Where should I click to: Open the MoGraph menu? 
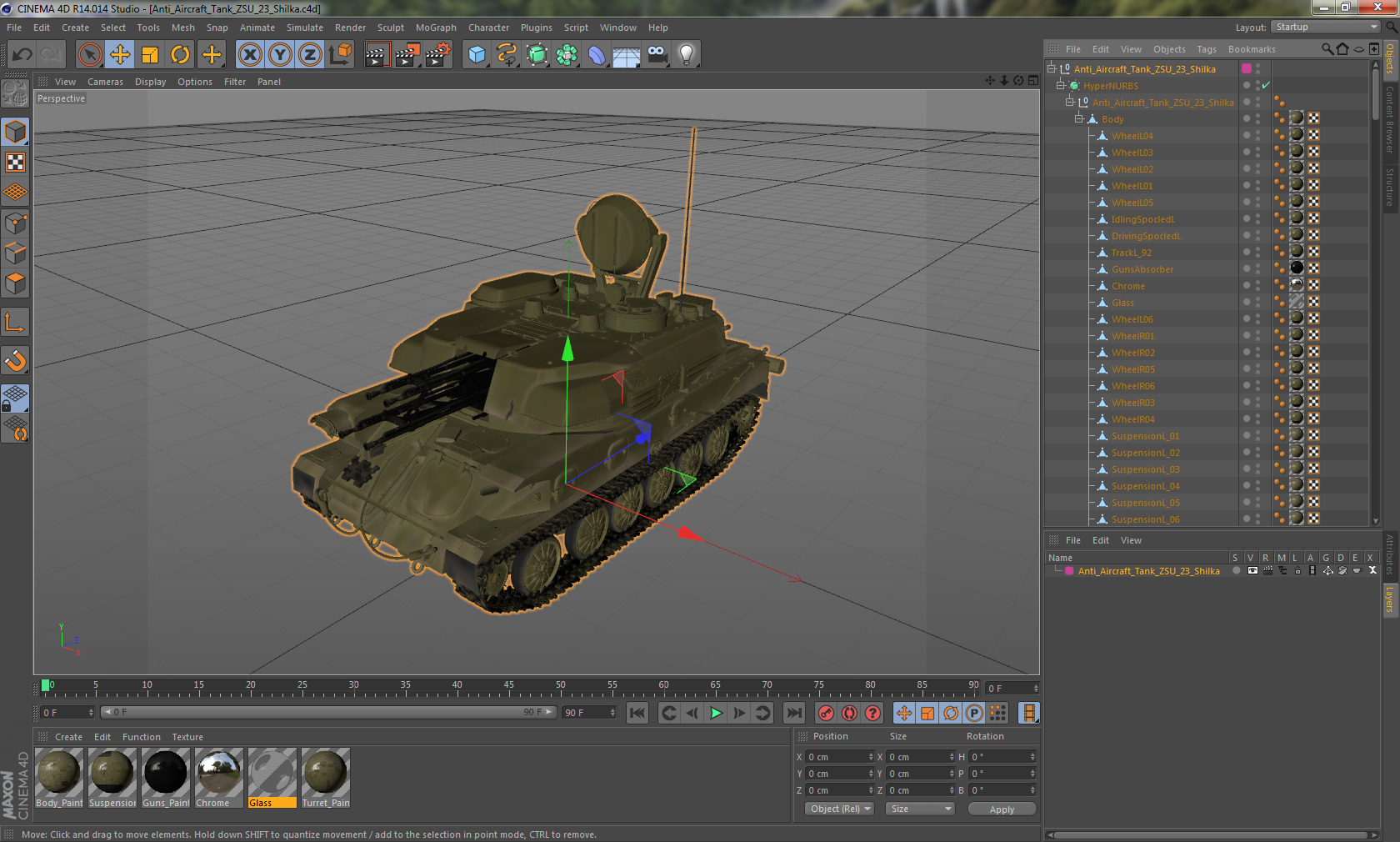point(436,28)
